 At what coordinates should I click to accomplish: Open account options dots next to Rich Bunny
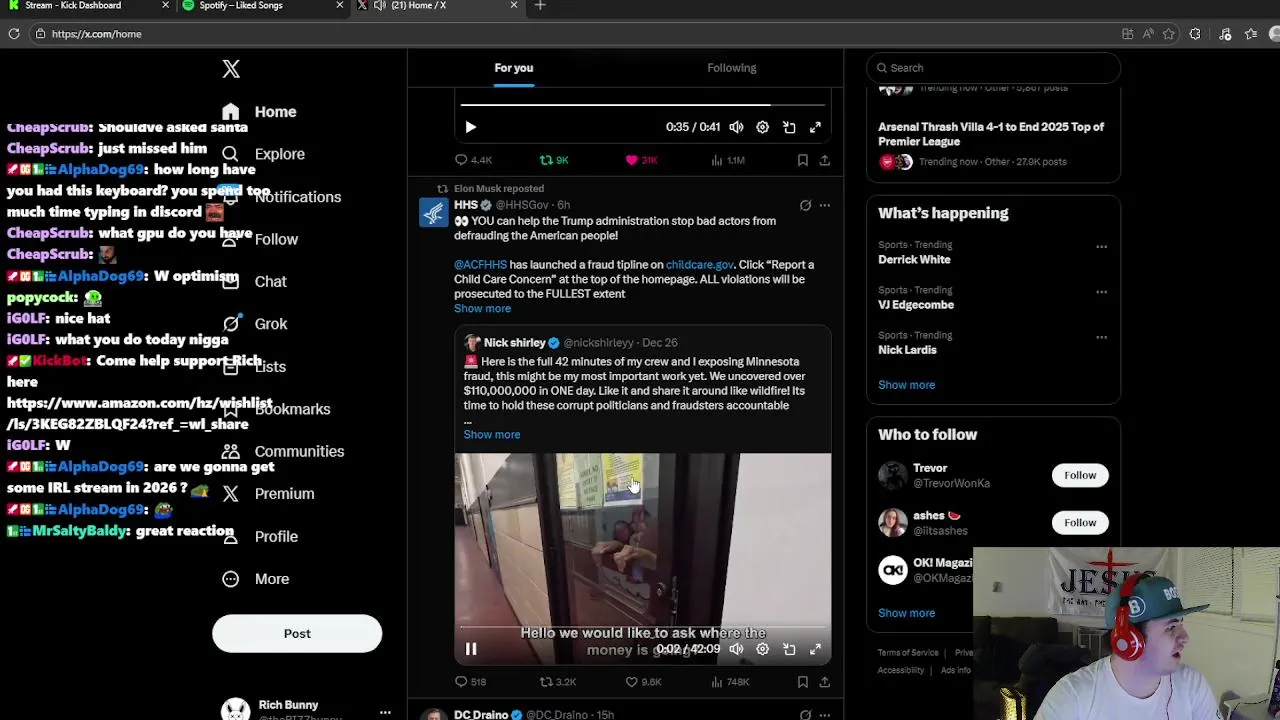click(x=385, y=712)
